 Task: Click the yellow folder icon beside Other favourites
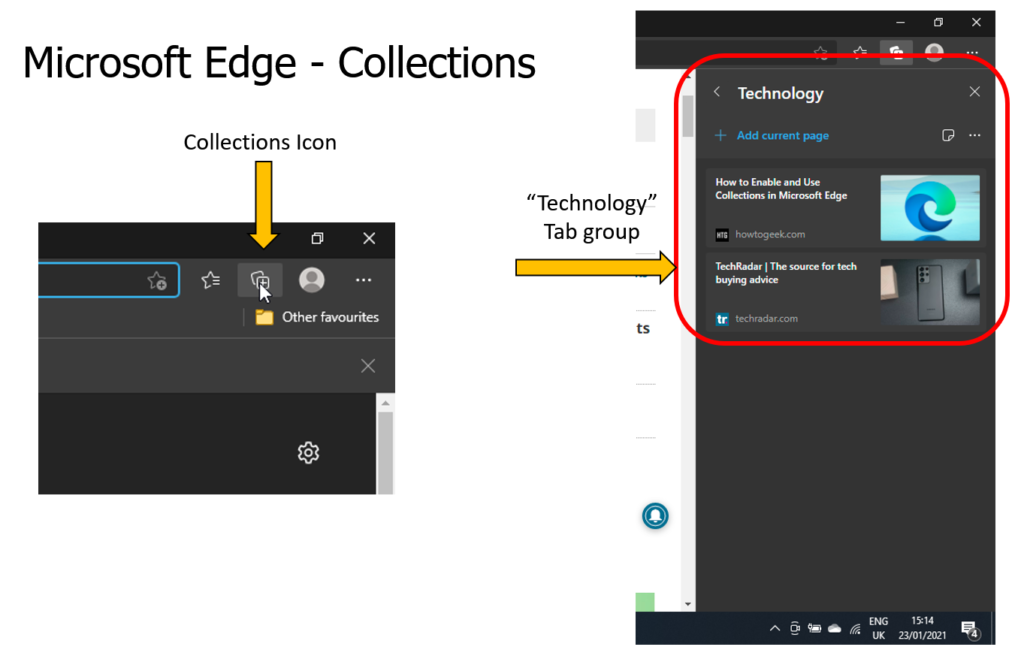(x=264, y=317)
